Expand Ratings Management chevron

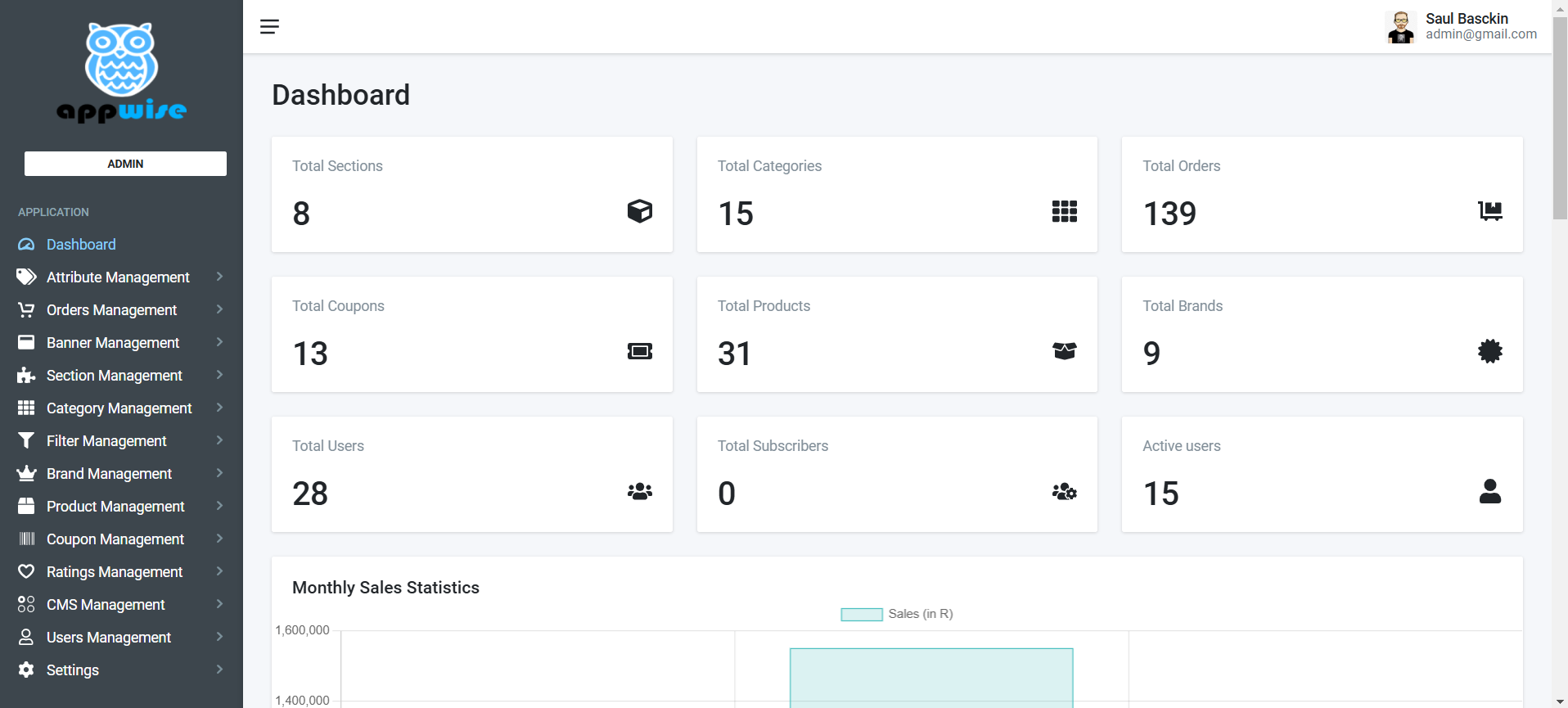coord(219,571)
